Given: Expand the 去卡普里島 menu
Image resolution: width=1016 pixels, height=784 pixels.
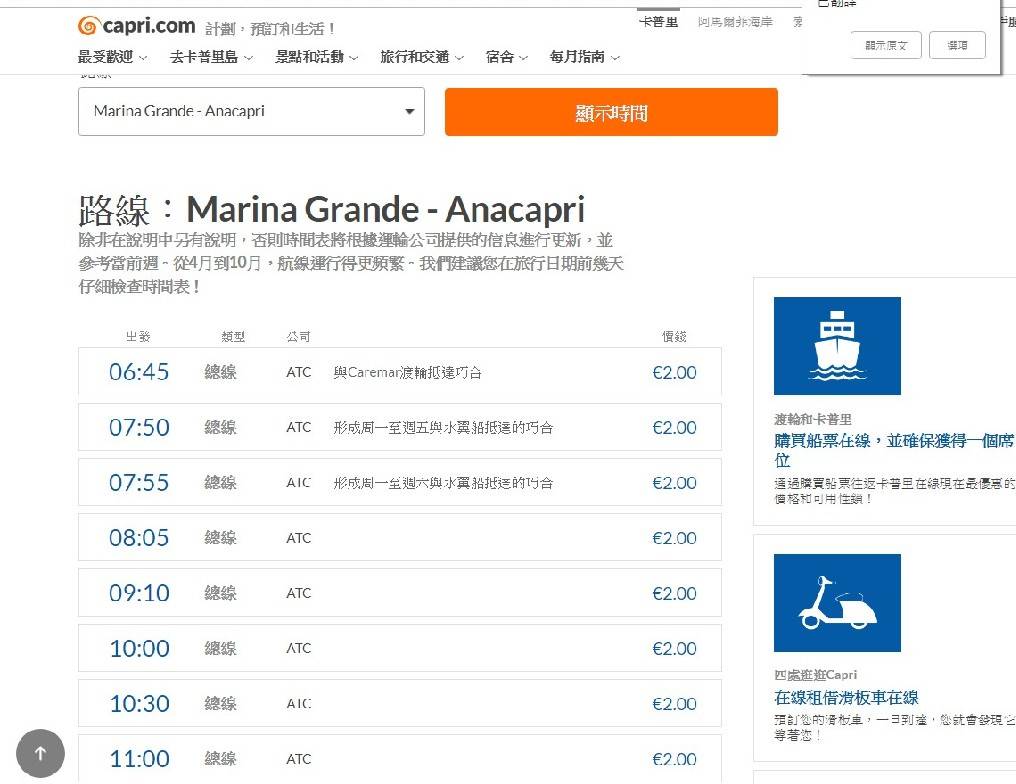Looking at the screenshot, I should (x=211, y=57).
